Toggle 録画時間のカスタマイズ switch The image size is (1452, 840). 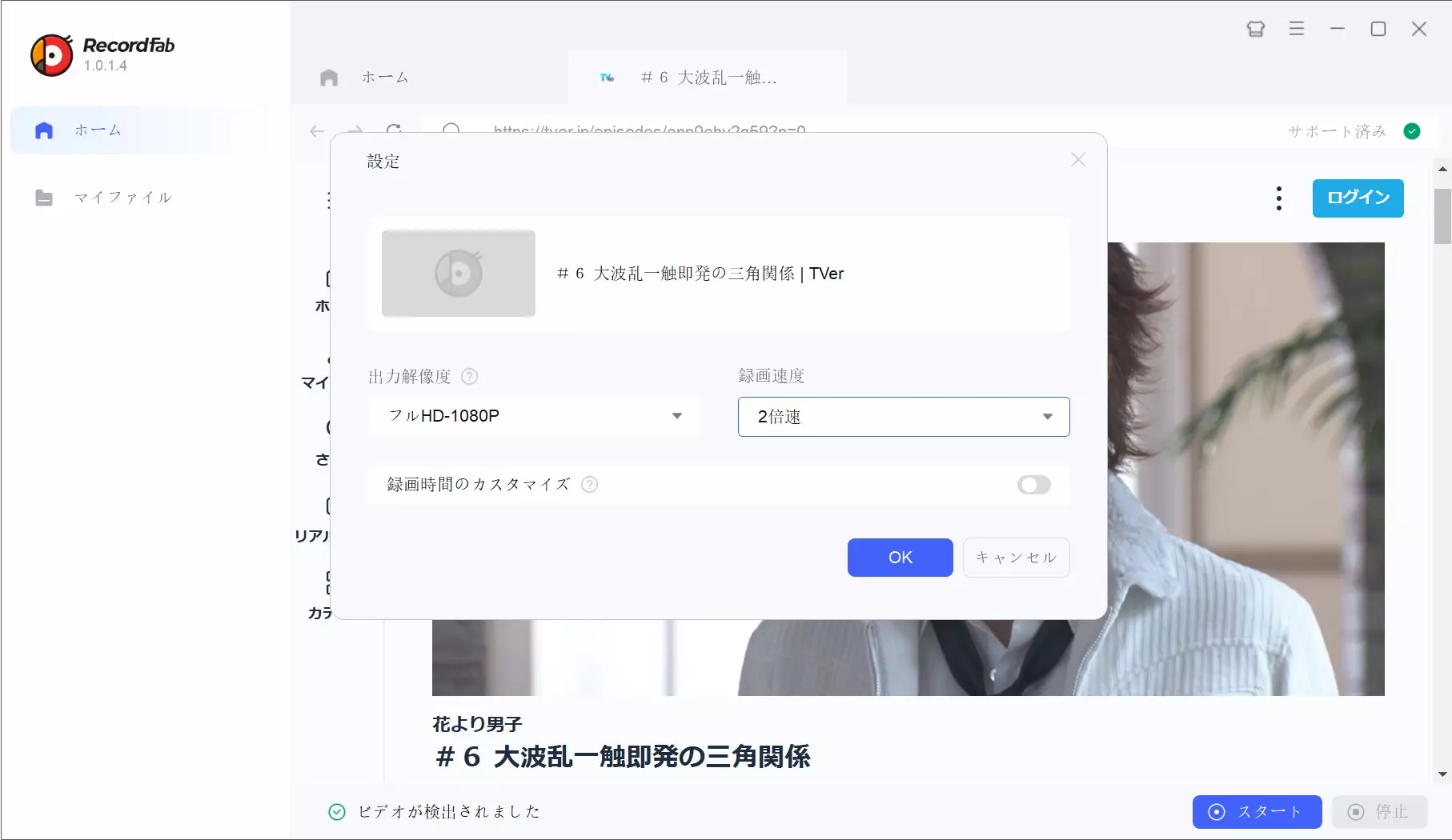(x=1033, y=485)
